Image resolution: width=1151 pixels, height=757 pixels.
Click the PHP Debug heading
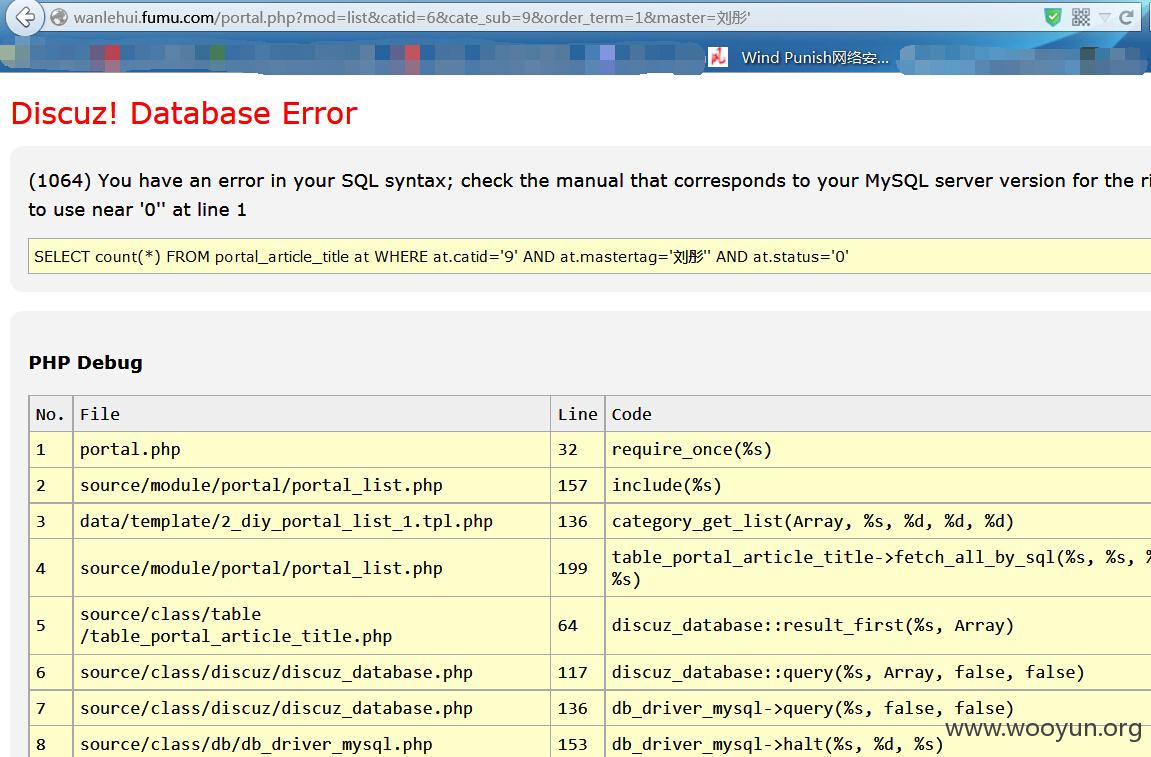pos(85,363)
